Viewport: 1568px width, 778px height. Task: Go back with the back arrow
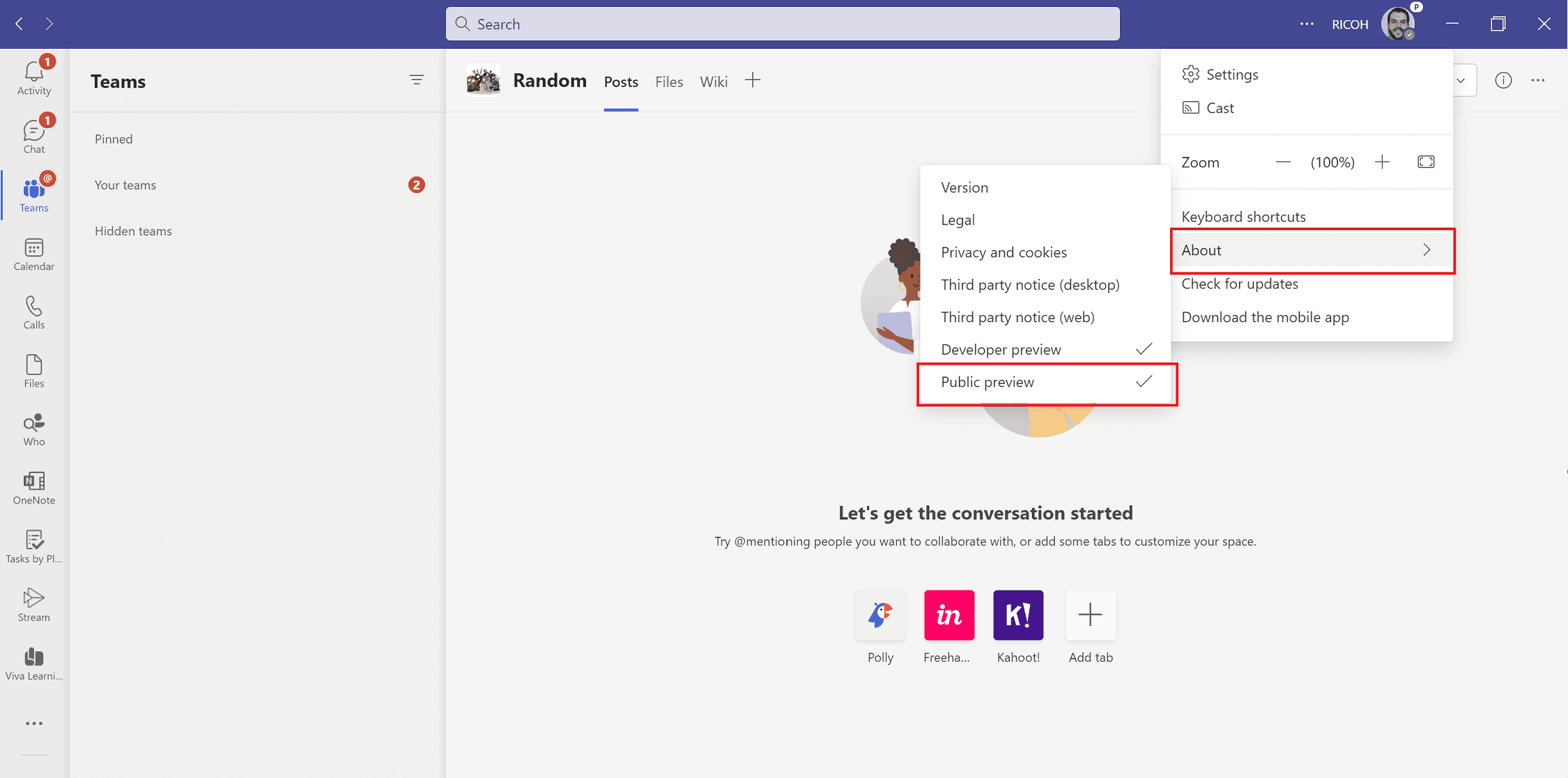click(x=20, y=24)
